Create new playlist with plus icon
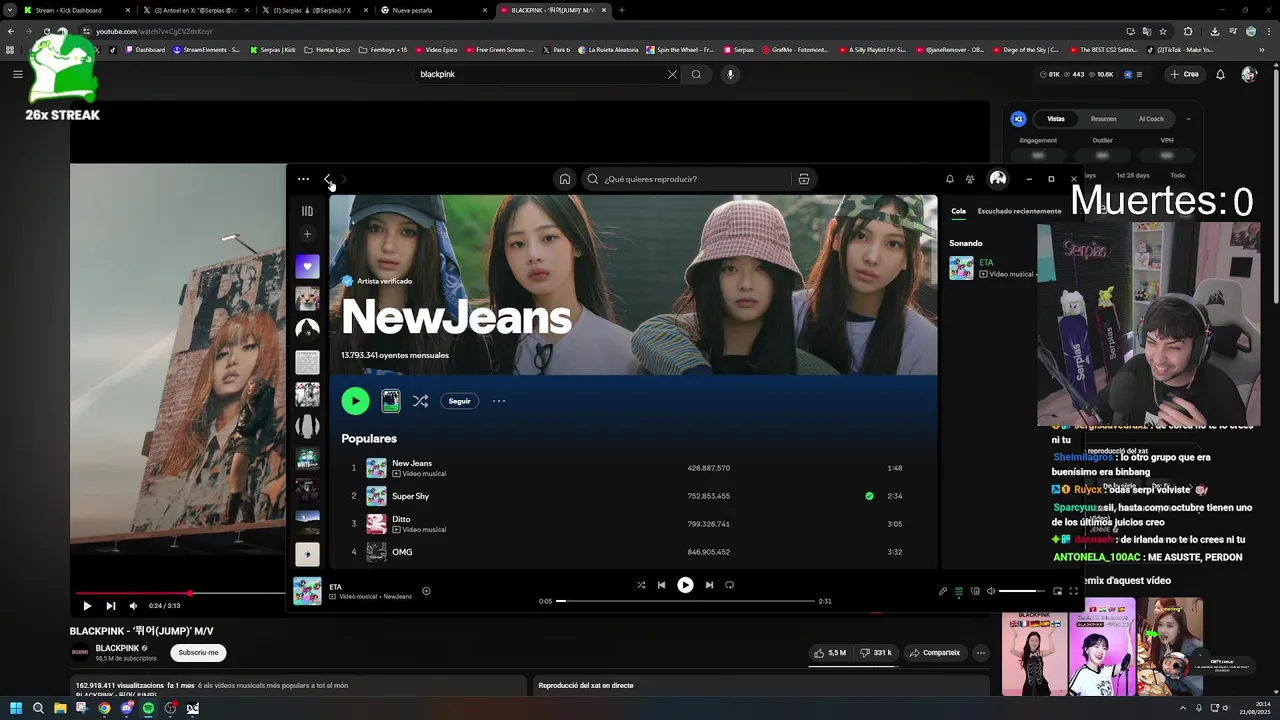Screen dimensions: 1280x720 click(x=307, y=234)
